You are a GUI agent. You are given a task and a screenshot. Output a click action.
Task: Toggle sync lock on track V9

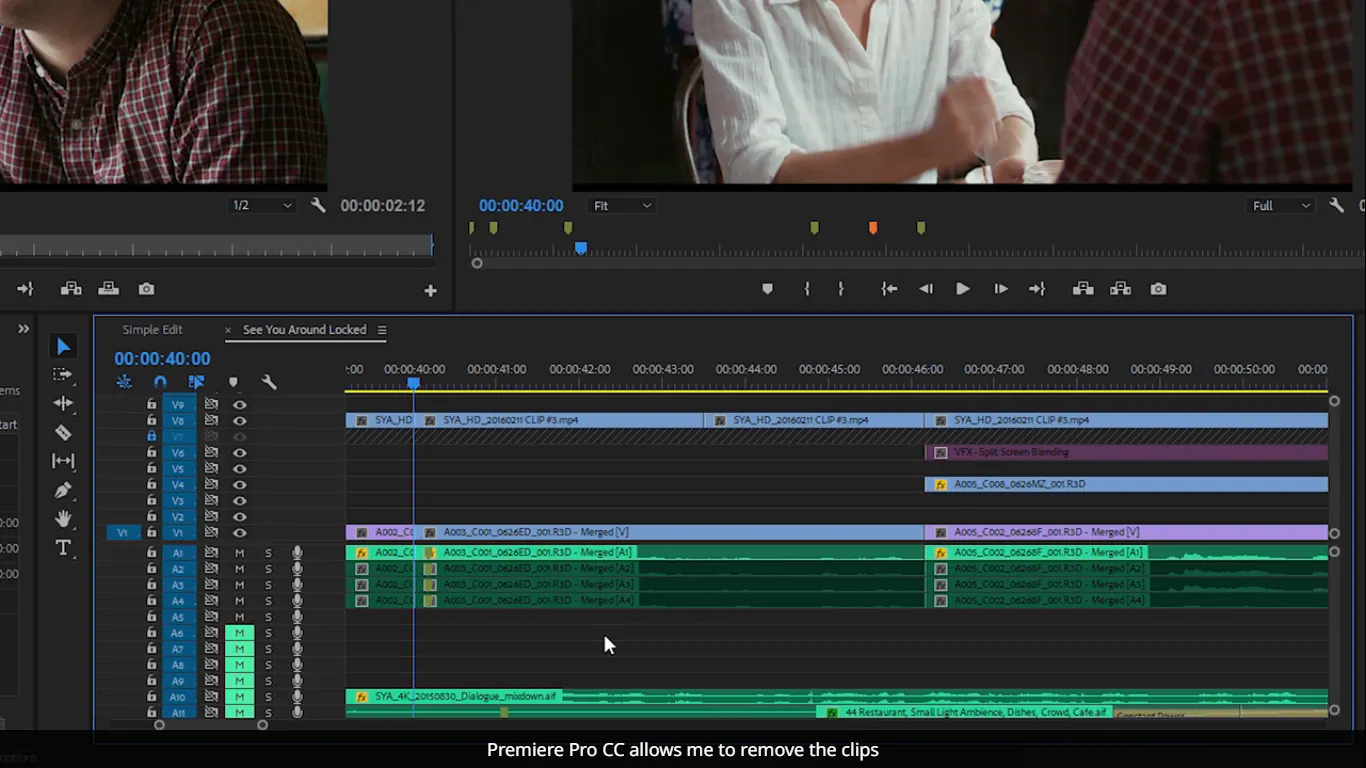pyautogui.click(x=211, y=405)
